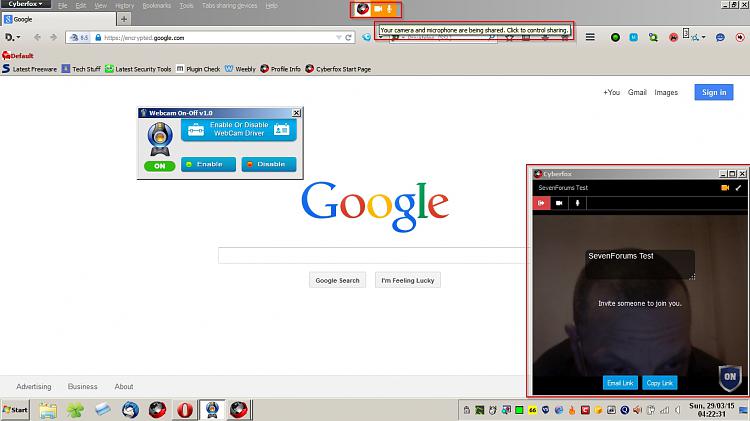
Task: Click the SevenForums Test name text box
Action: 640,264
